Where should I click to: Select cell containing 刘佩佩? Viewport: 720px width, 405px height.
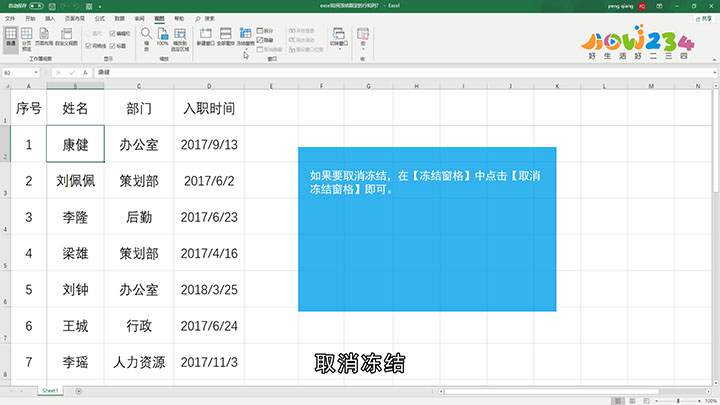(75, 180)
